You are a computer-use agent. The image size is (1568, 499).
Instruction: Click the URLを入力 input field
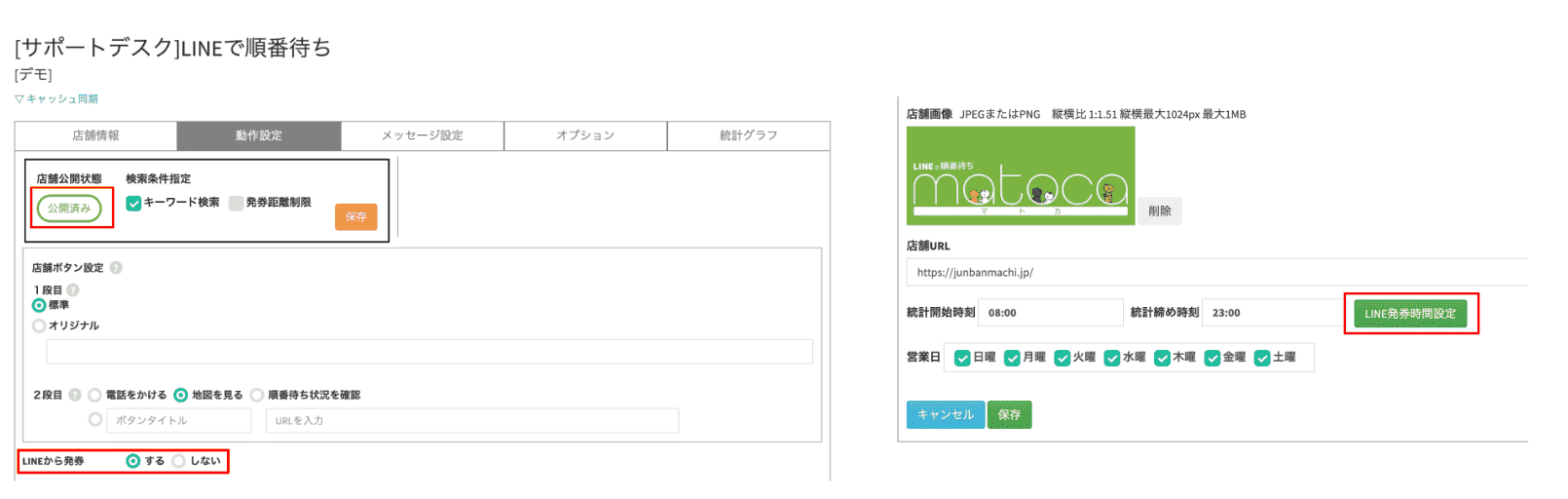click(472, 420)
